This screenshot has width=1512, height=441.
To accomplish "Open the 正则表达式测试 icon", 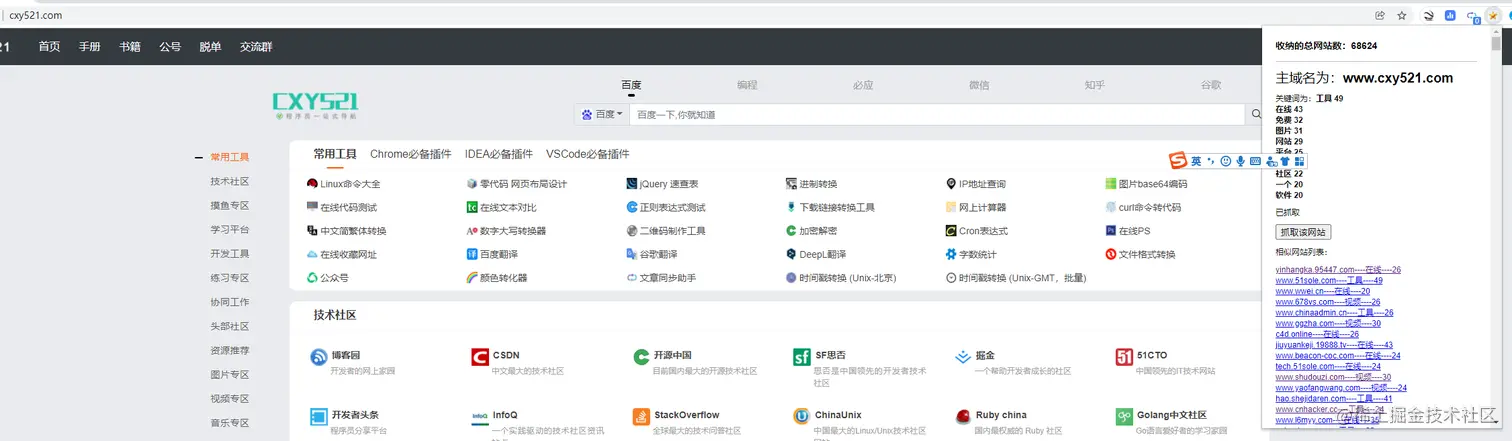I will tap(632, 207).
